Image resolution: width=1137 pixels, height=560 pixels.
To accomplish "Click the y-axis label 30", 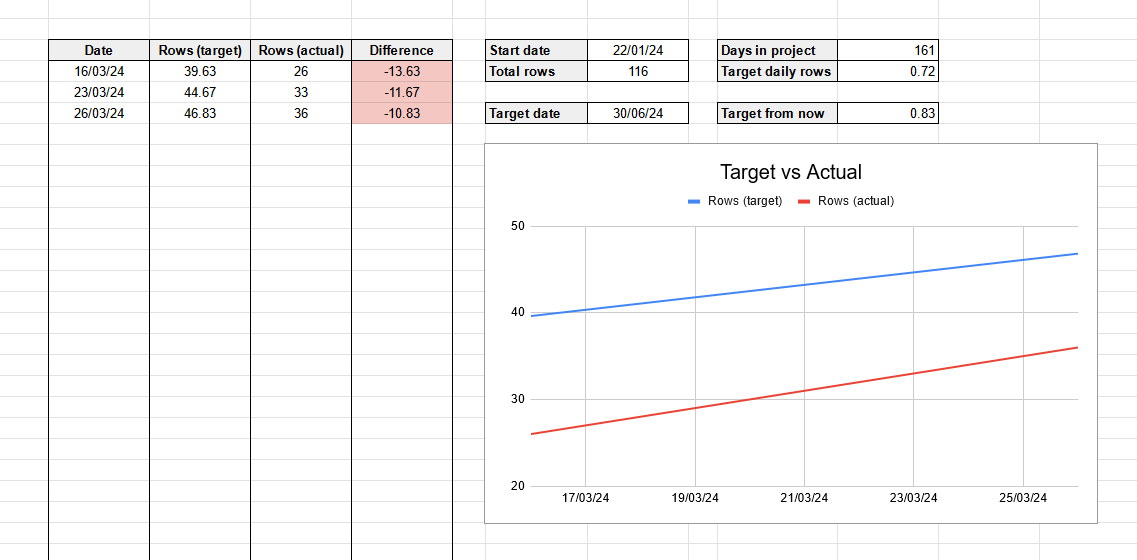I will [x=516, y=400].
